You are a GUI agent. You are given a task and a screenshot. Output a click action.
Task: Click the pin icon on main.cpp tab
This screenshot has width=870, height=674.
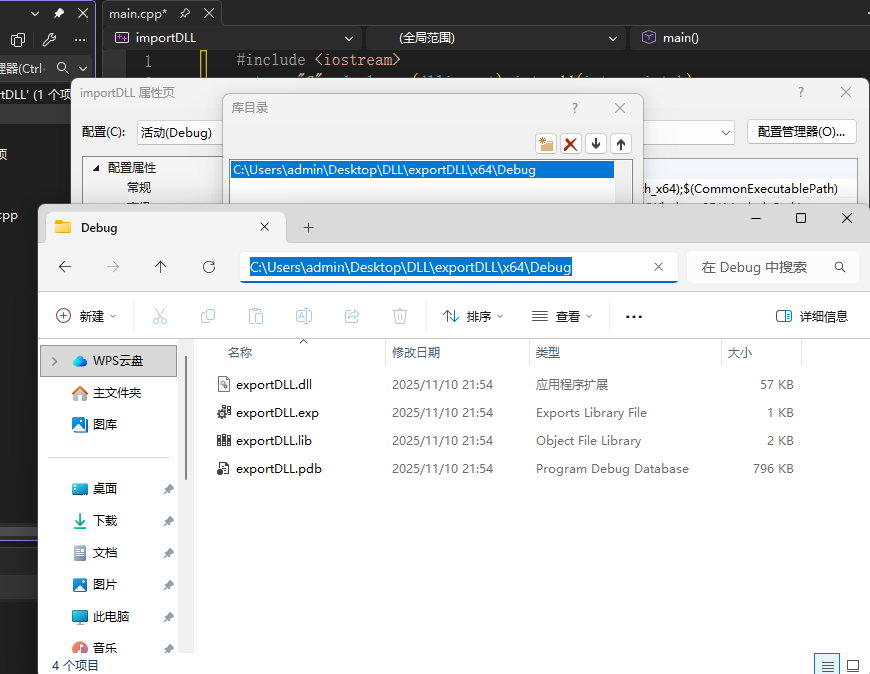pyautogui.click(x=185, y=13)
